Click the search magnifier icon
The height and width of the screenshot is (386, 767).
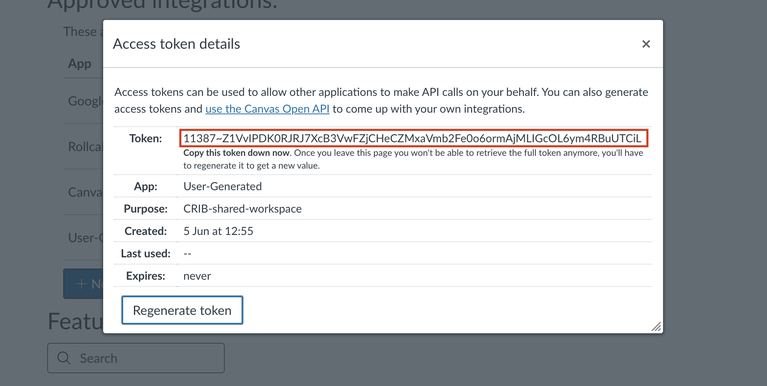(64, 358)
